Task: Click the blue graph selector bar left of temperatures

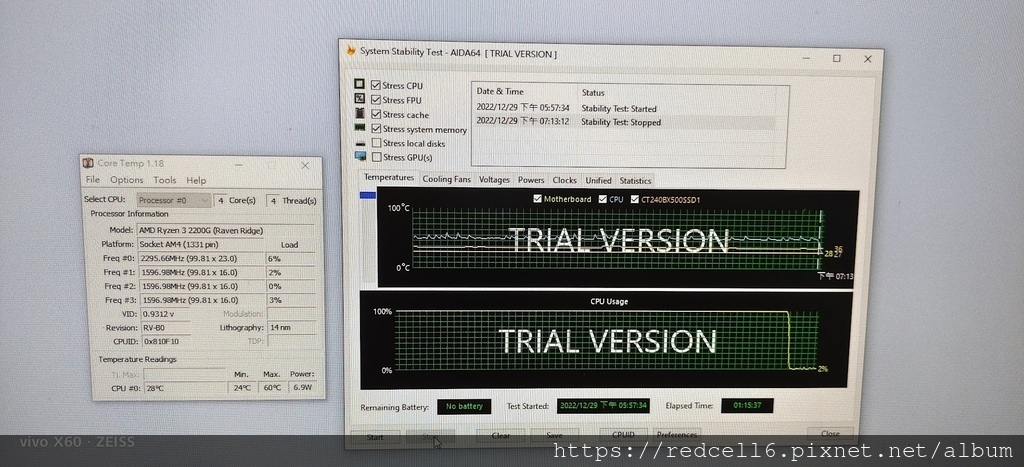Action: click(368, 195)
